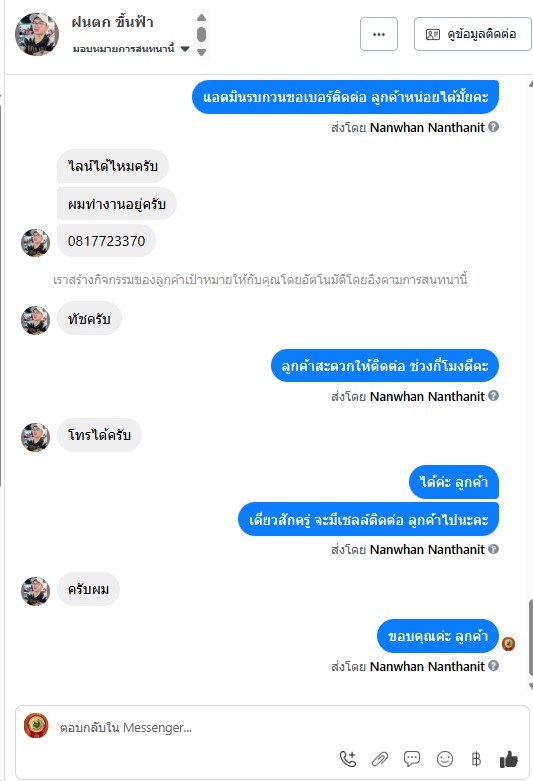
Task: Click the up arrow beside the contact name
Action: tap(201, 17)
